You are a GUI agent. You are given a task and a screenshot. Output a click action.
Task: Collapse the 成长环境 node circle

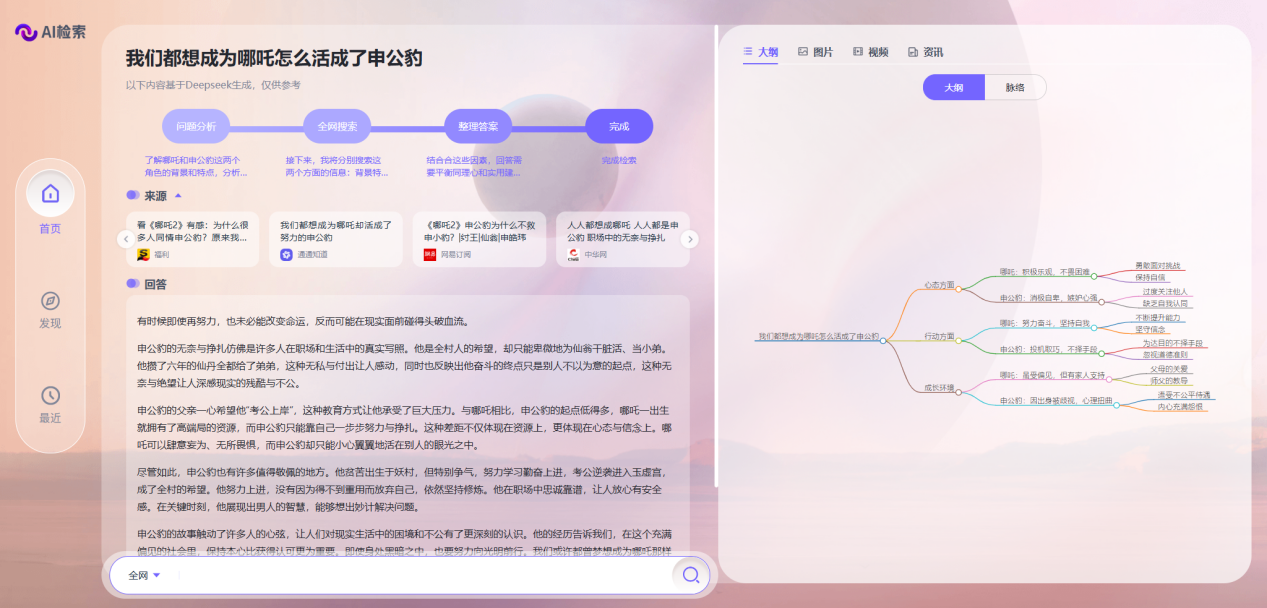point(958,392)
